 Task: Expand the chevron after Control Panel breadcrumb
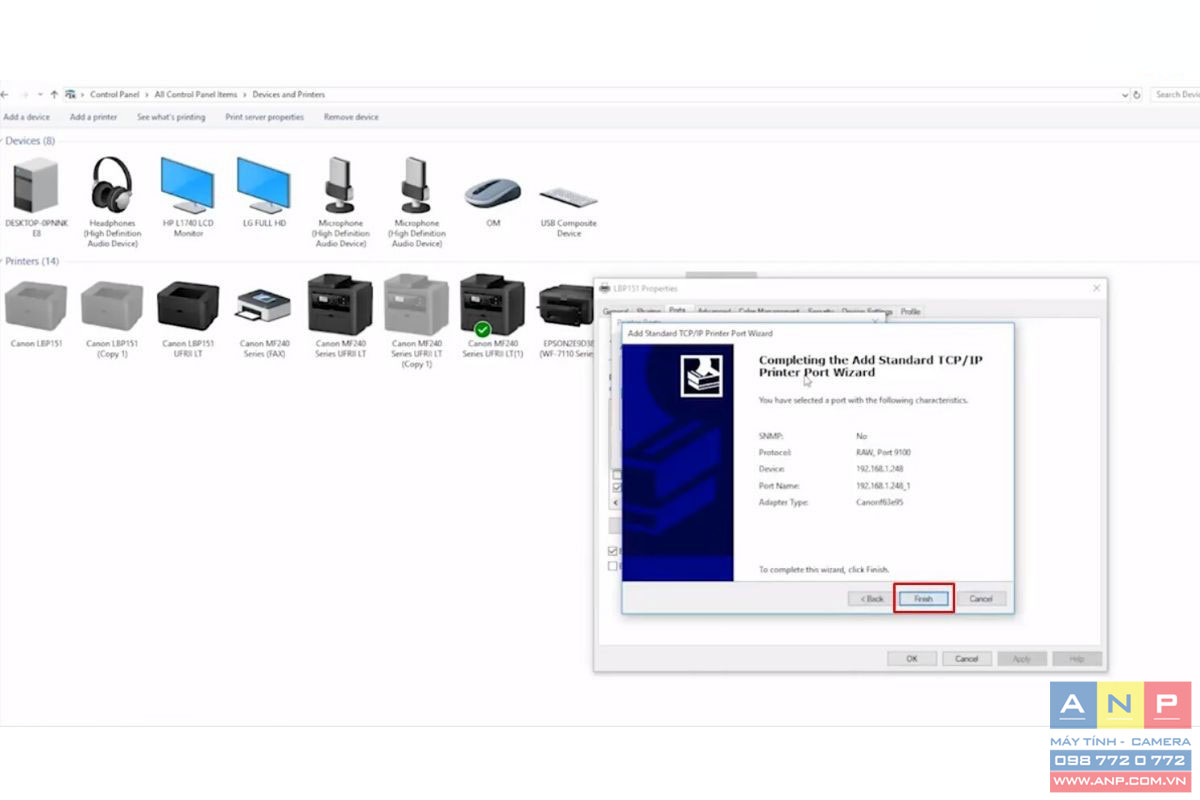[x=147, y=94]
